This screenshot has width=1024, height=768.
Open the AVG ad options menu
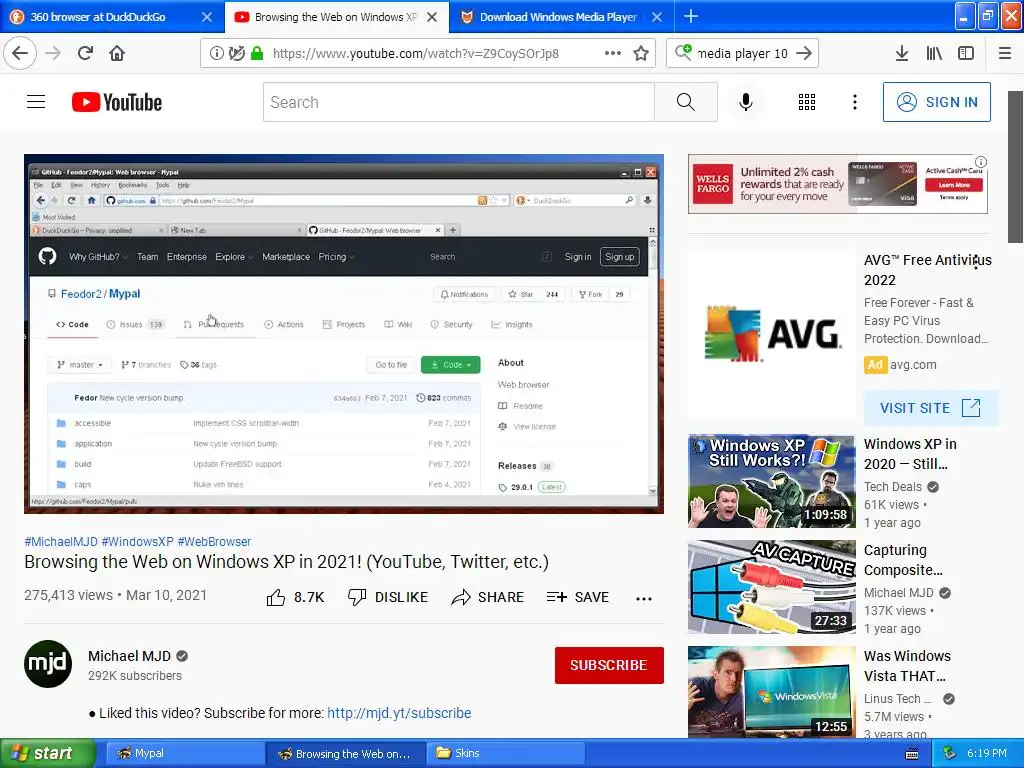click(976, 263)
